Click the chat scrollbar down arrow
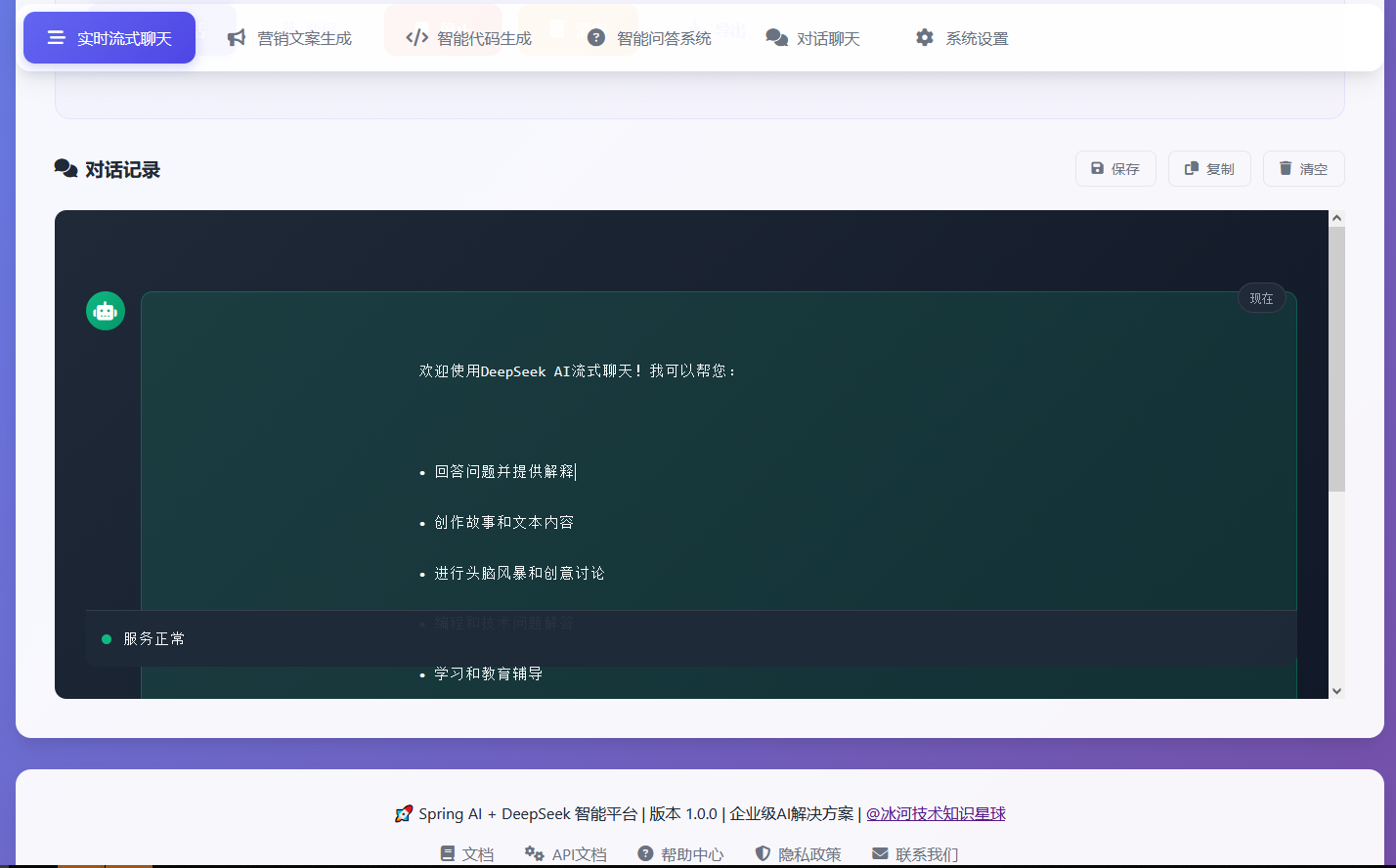This screenshot has height=868, width=1396. (x=1336, y=691)
